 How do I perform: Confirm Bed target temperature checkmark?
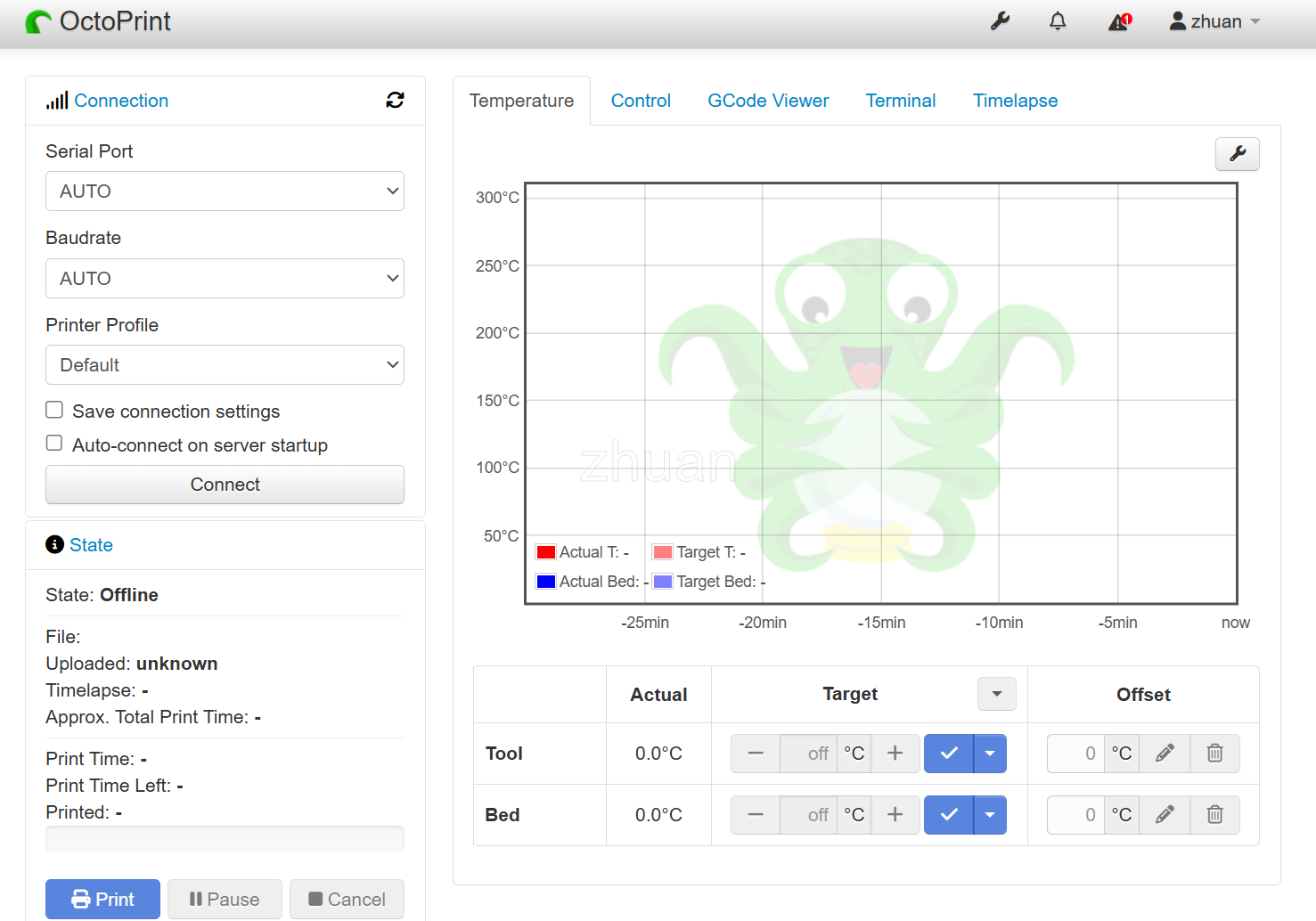pyautogui.click(x=949, y=815)
